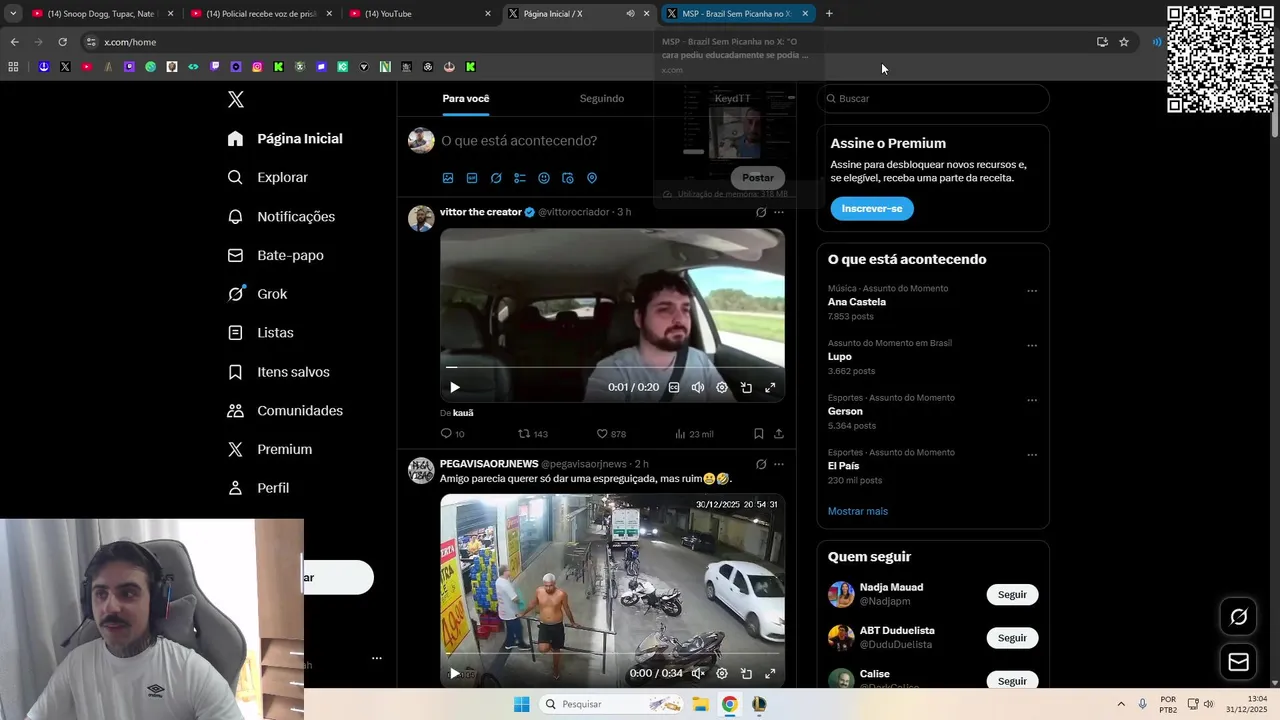Add a GIF to the new post
The image size is (1280, 720).
coord(472,178)
